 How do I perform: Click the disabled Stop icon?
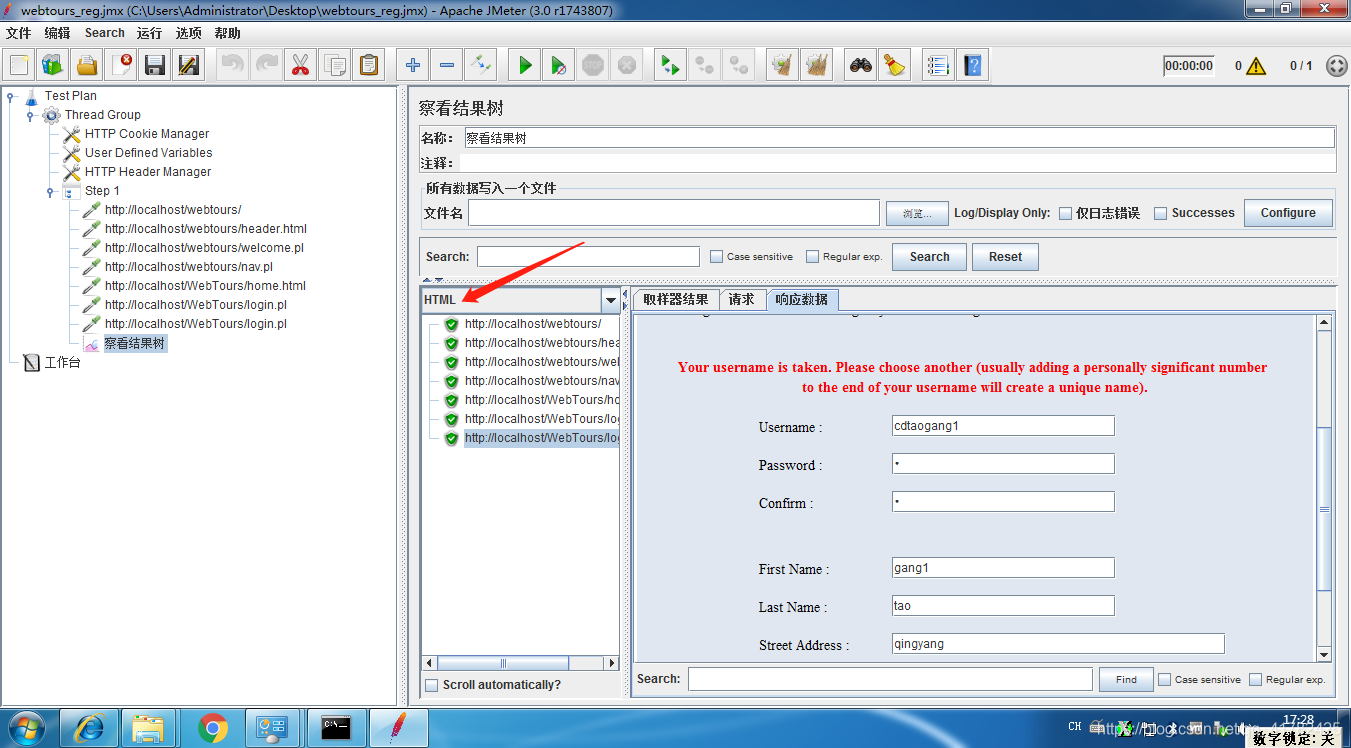click(x=593, y=66)
